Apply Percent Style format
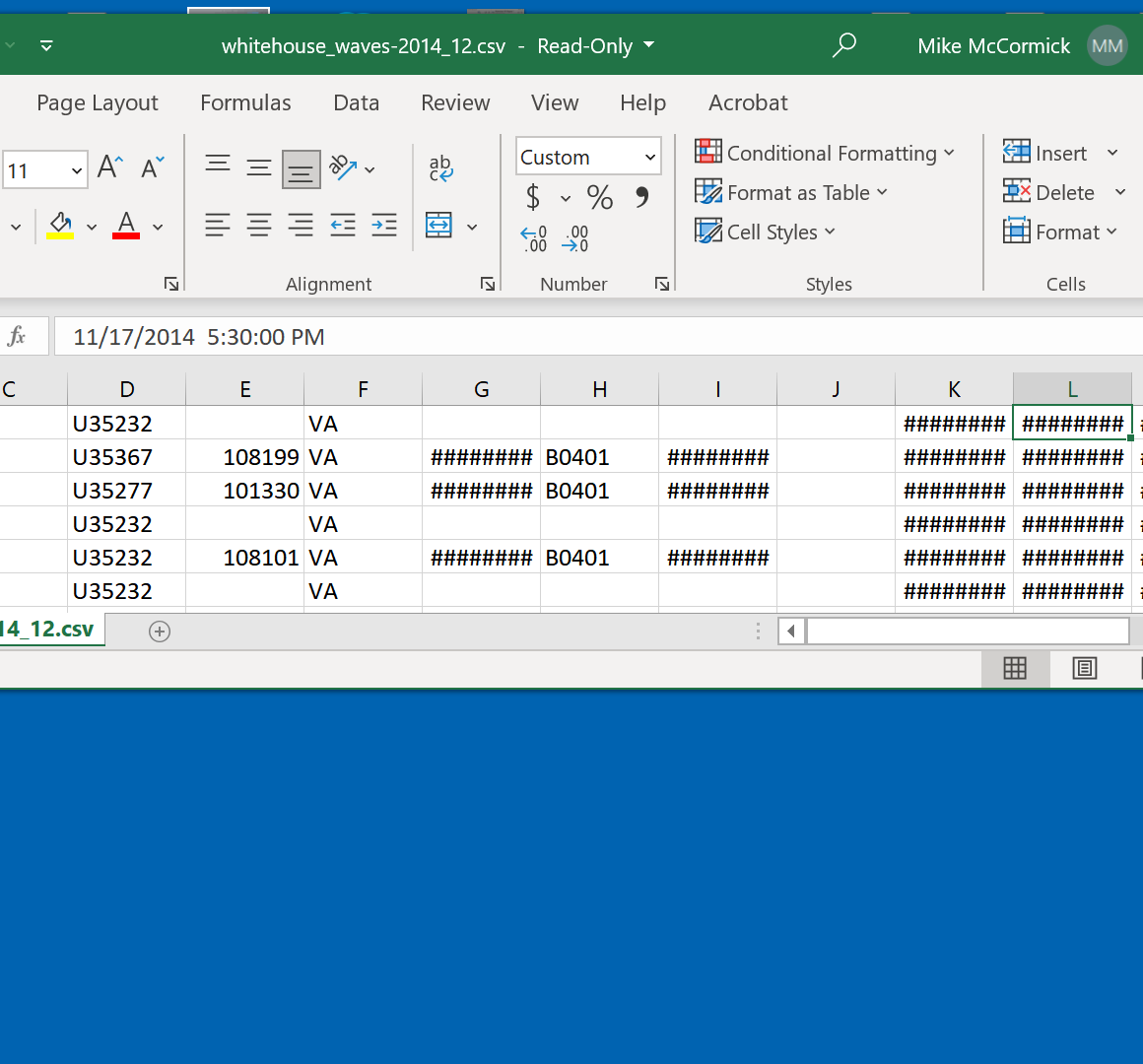Viewport: 1143px width, 1064px height. point(599,198)
